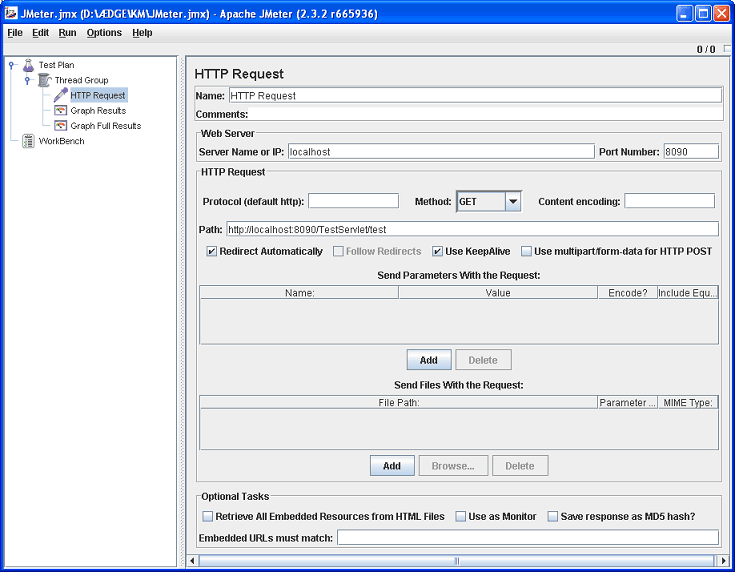This screenshot has height=572, width=735.
Task: Click the WorkBench clipboard icon
Action: point(29,141)
